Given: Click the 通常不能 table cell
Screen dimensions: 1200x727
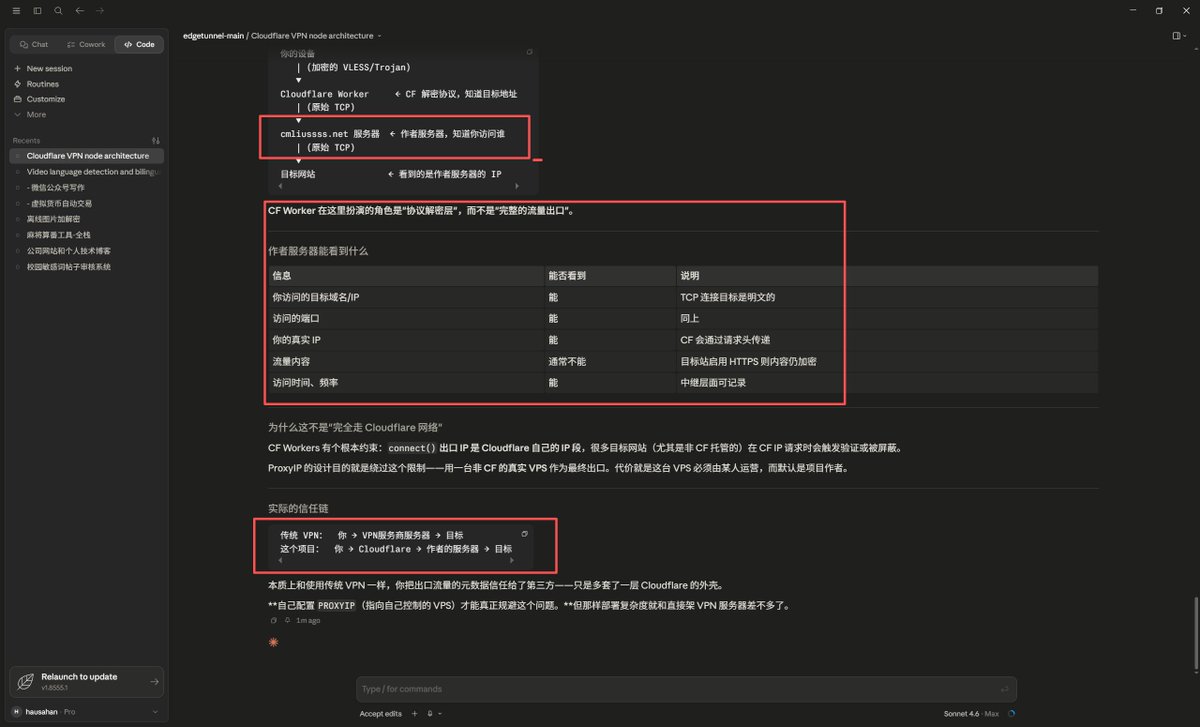Looking at the screenshot, I should tap(610, 361).
